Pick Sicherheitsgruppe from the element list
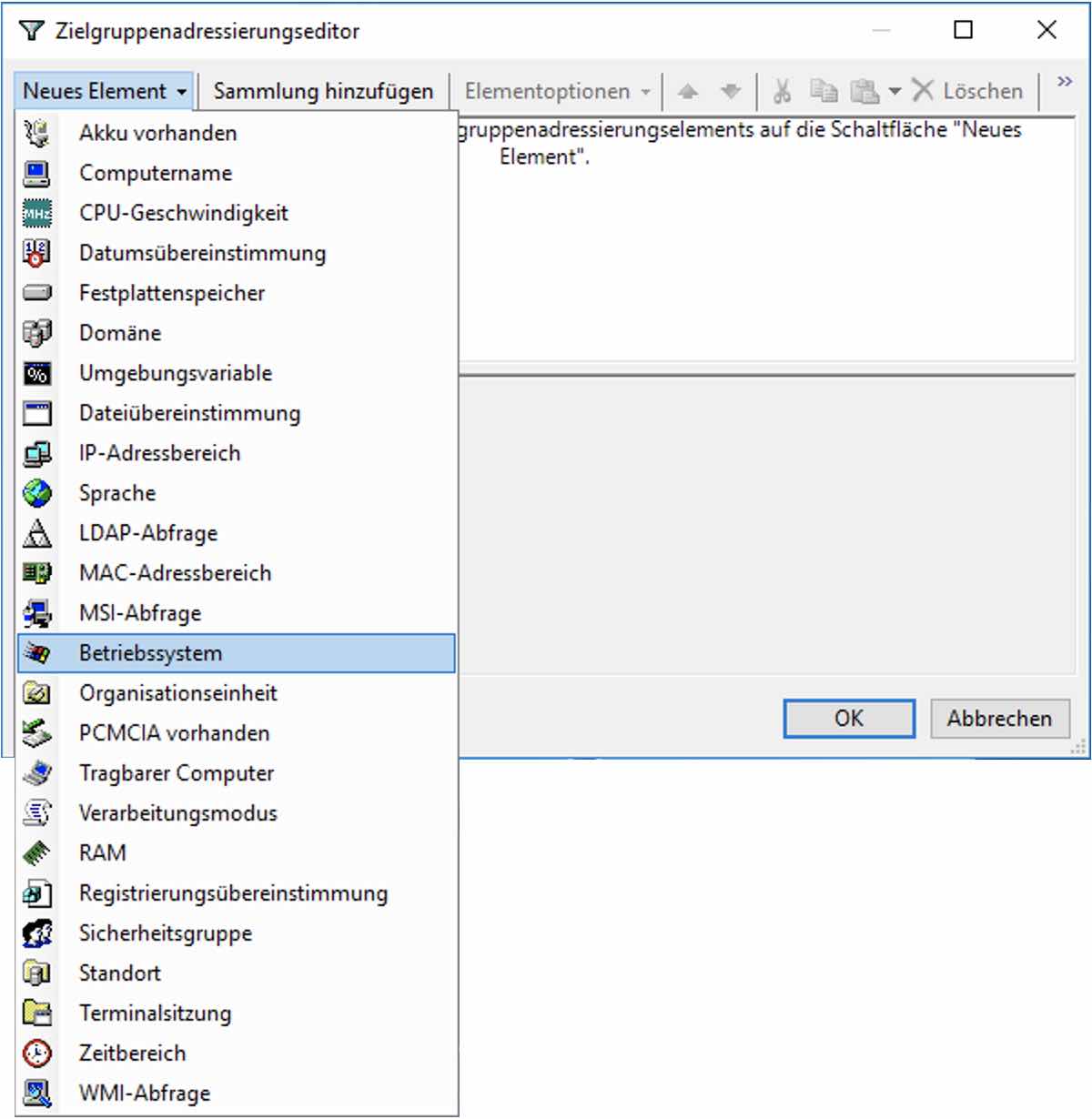 [166, 933]
